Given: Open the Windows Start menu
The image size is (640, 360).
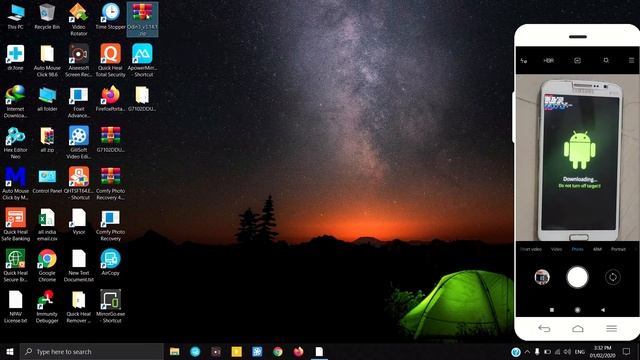Looking at the screenshot, I should 10,351.
